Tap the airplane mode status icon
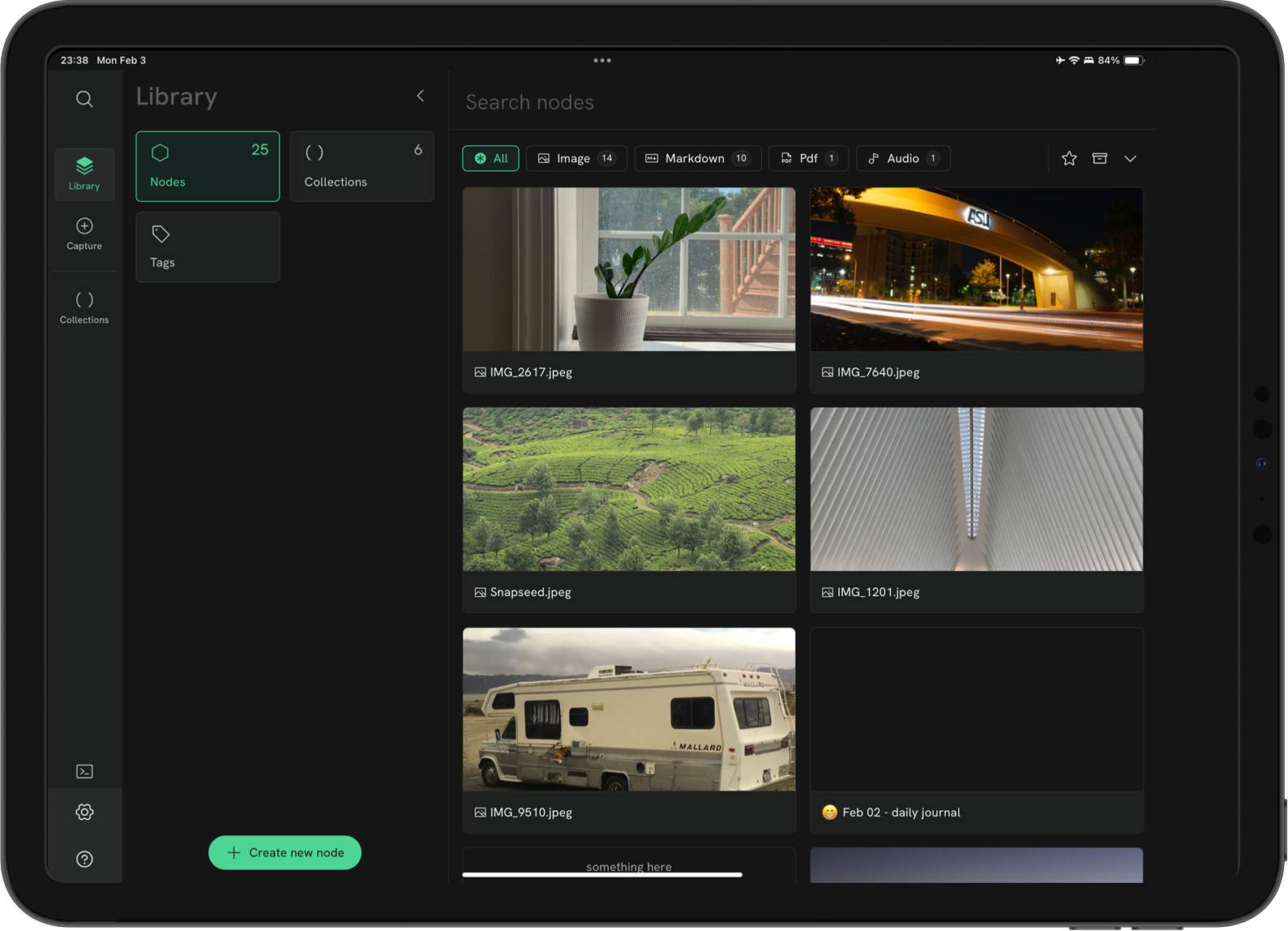1288x931 pixels. coord(1060,60)
